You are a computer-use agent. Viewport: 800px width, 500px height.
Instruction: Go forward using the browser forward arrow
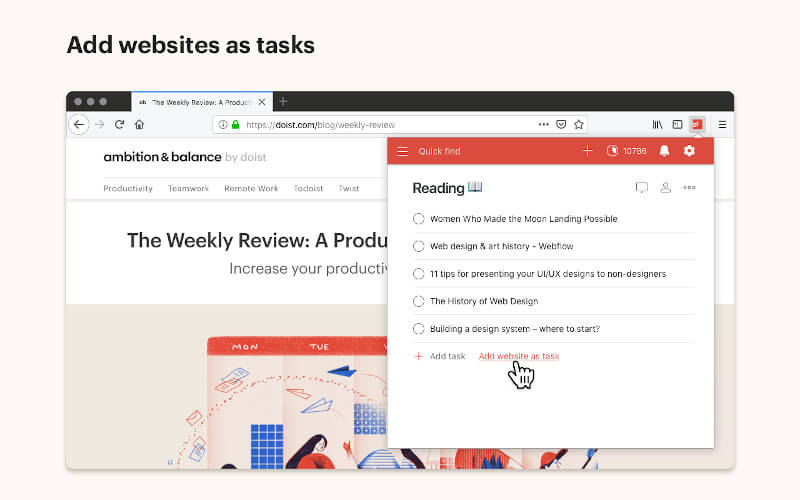99,124
